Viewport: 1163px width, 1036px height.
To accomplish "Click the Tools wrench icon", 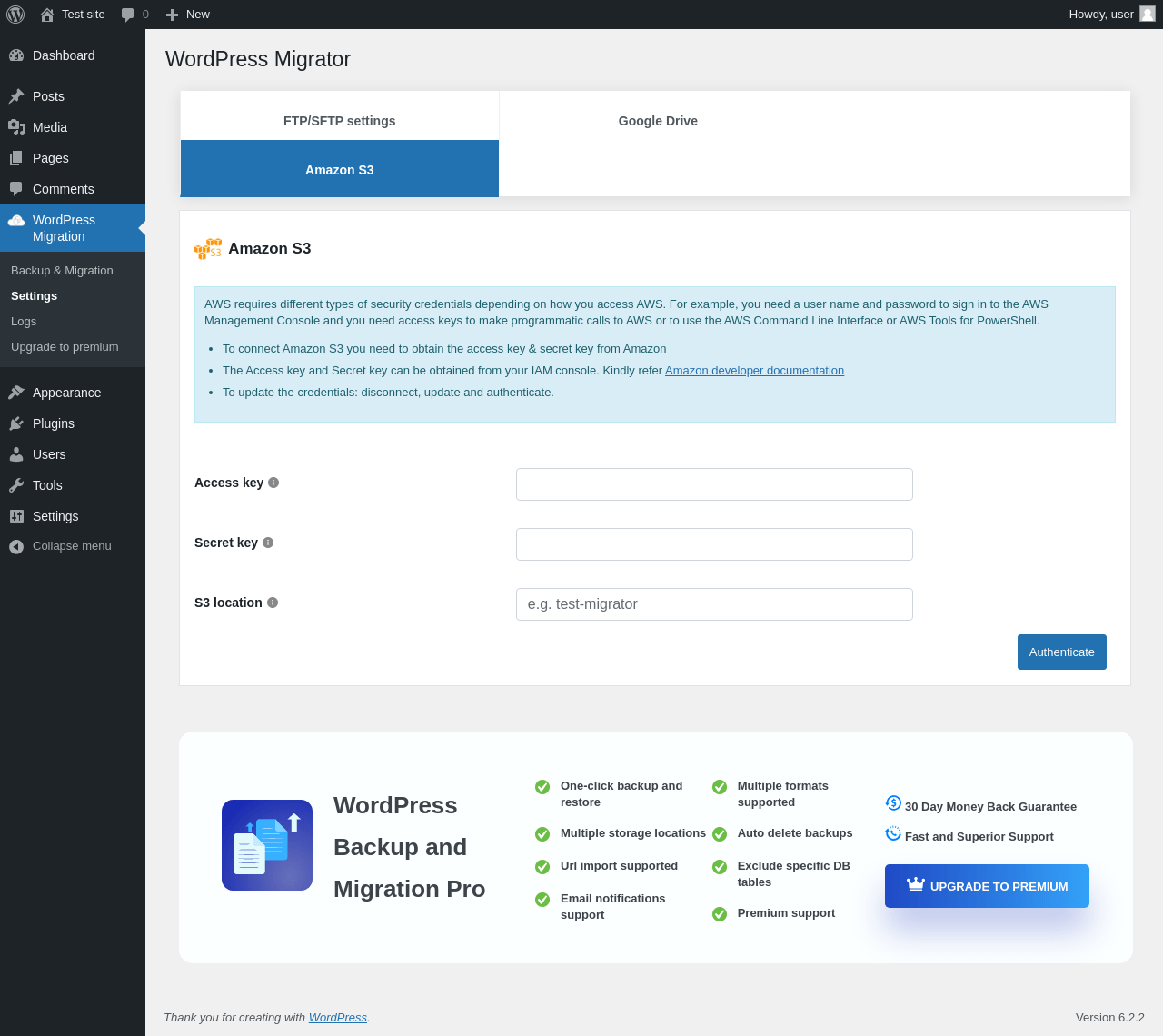I will click(16, 485).
